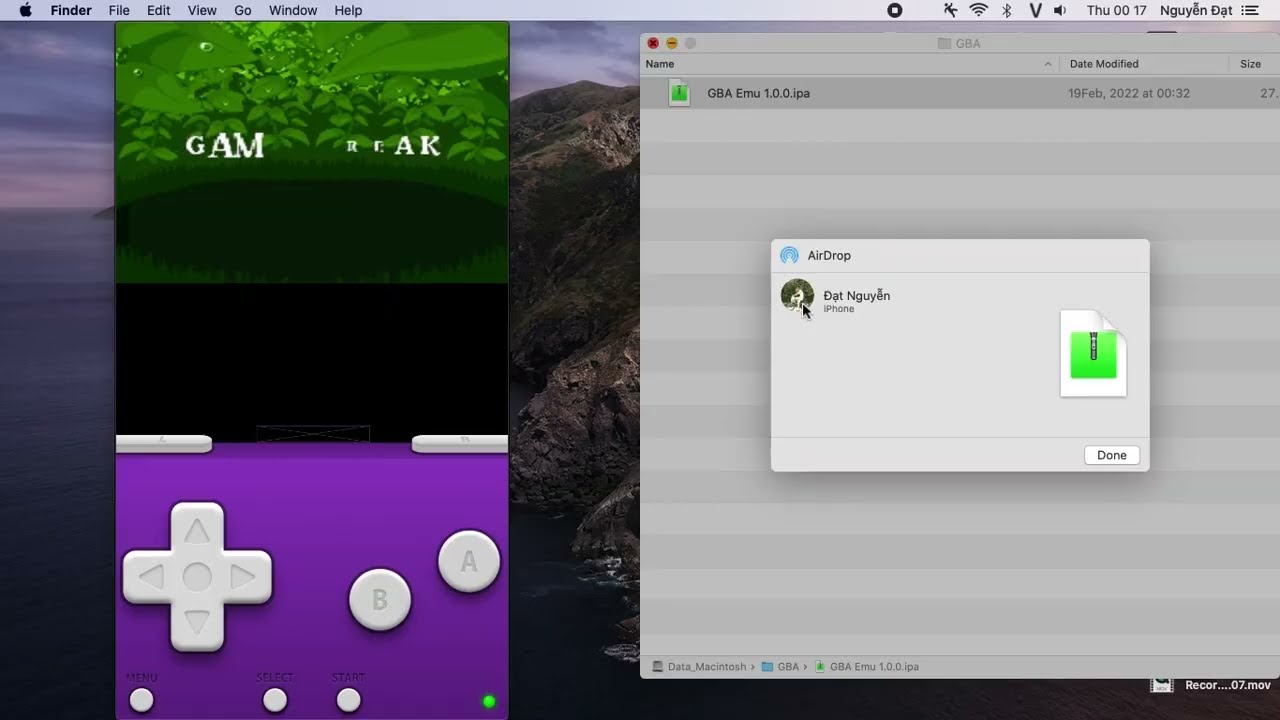Image resolution: width=1280 pixels, height=720 pixels.
Task: Close the GBA Finder window
Action: [x=653, y=43]
